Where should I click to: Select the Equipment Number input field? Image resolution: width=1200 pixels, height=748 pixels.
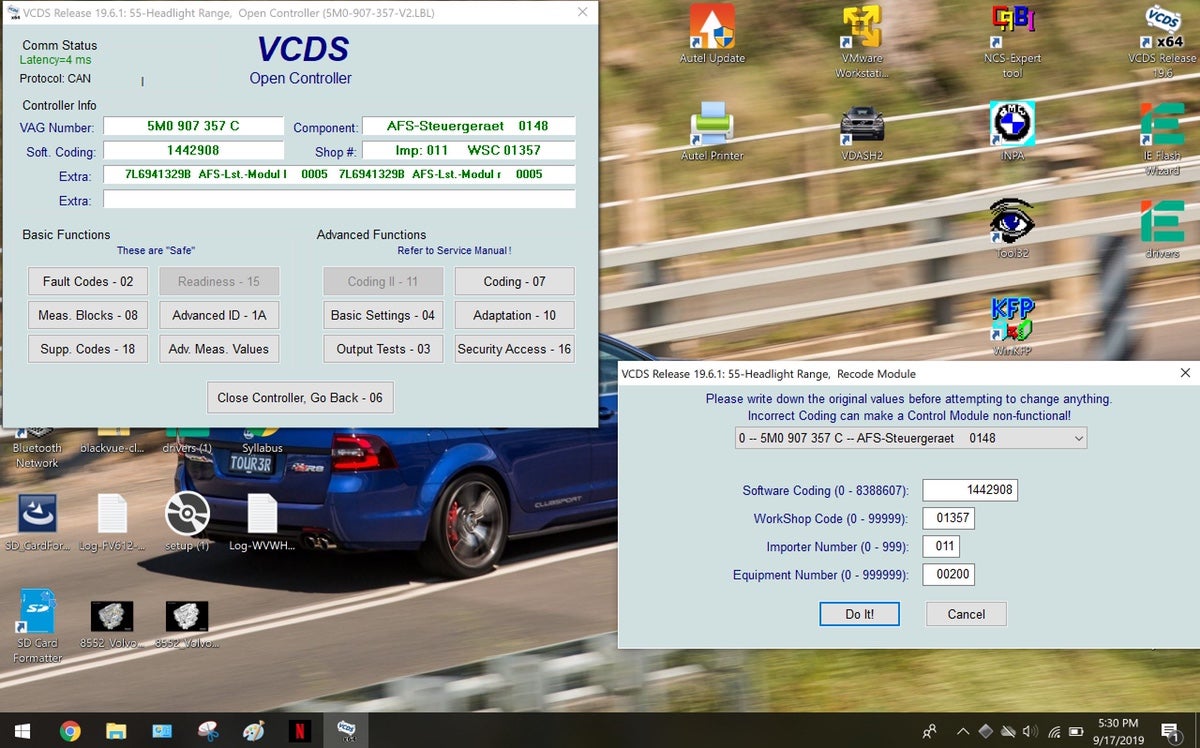click(x=948, y=574)
